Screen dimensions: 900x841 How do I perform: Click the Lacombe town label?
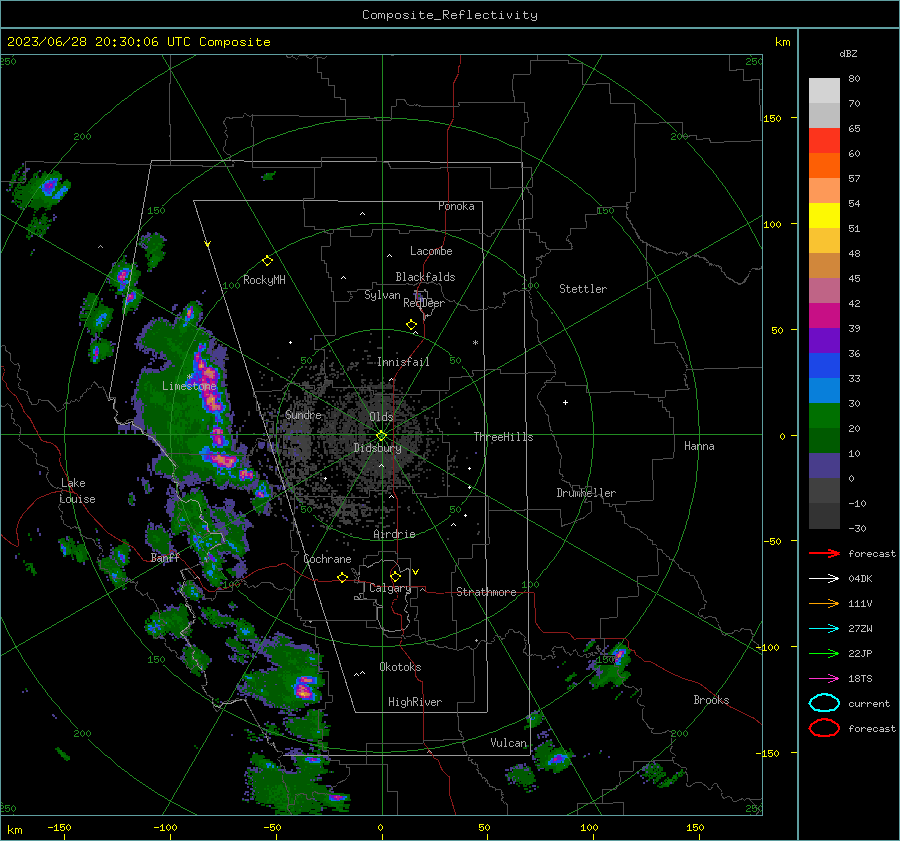(x=431, y=251)
